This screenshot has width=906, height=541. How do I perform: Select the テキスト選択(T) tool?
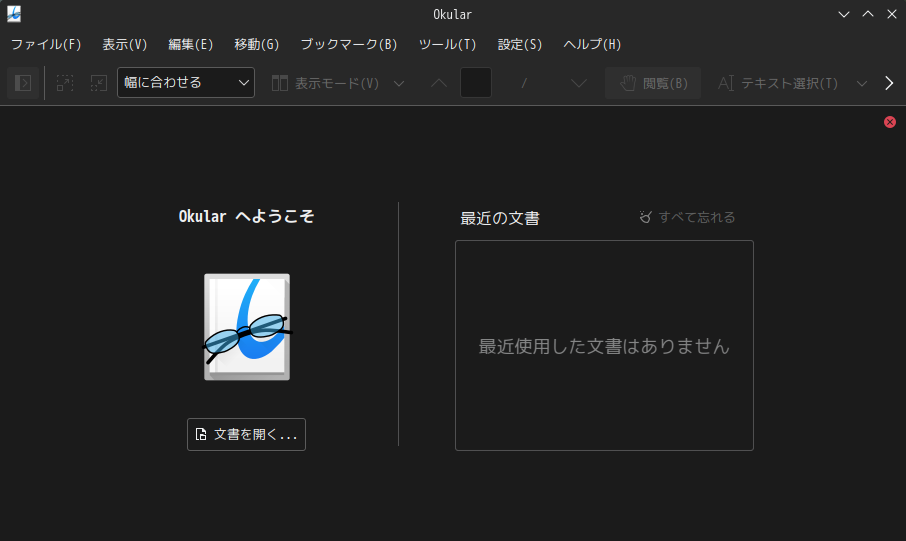pyautogui.click(x=778, y=83)
